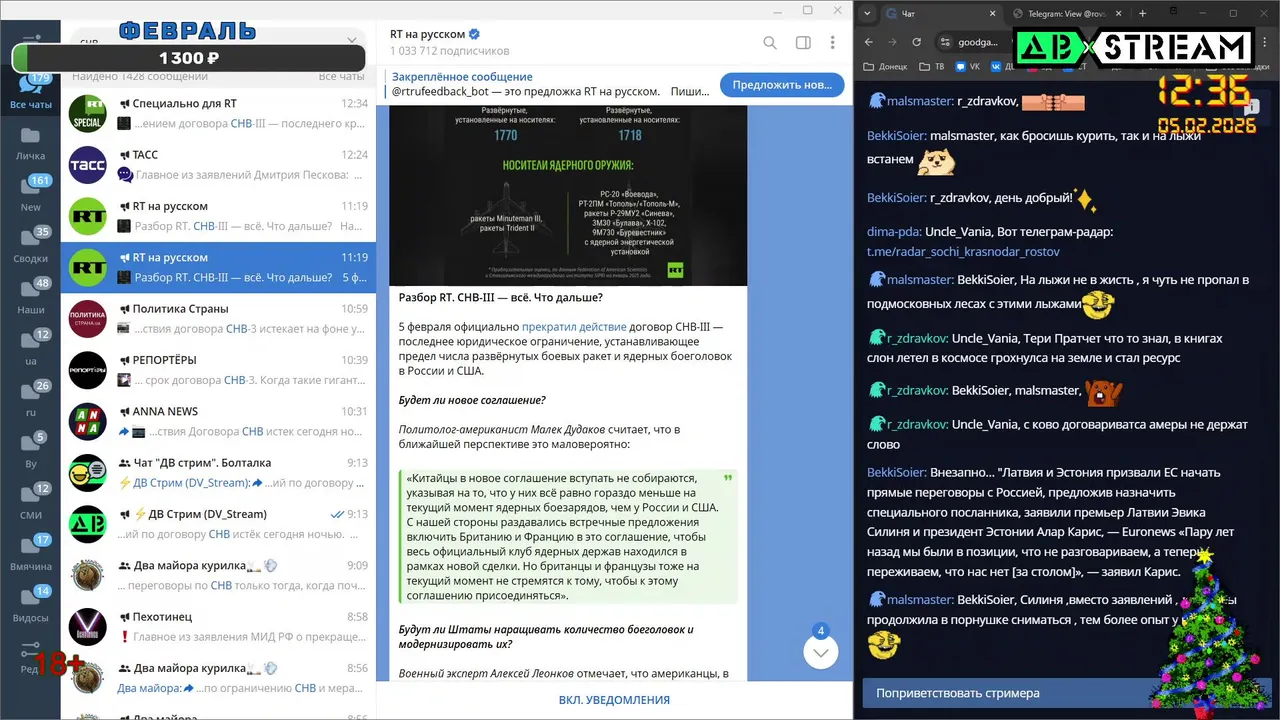1280x720 pixels.
Task: Select the РЕПОРТЁРЫ search result
Action: tap(218, 370)
